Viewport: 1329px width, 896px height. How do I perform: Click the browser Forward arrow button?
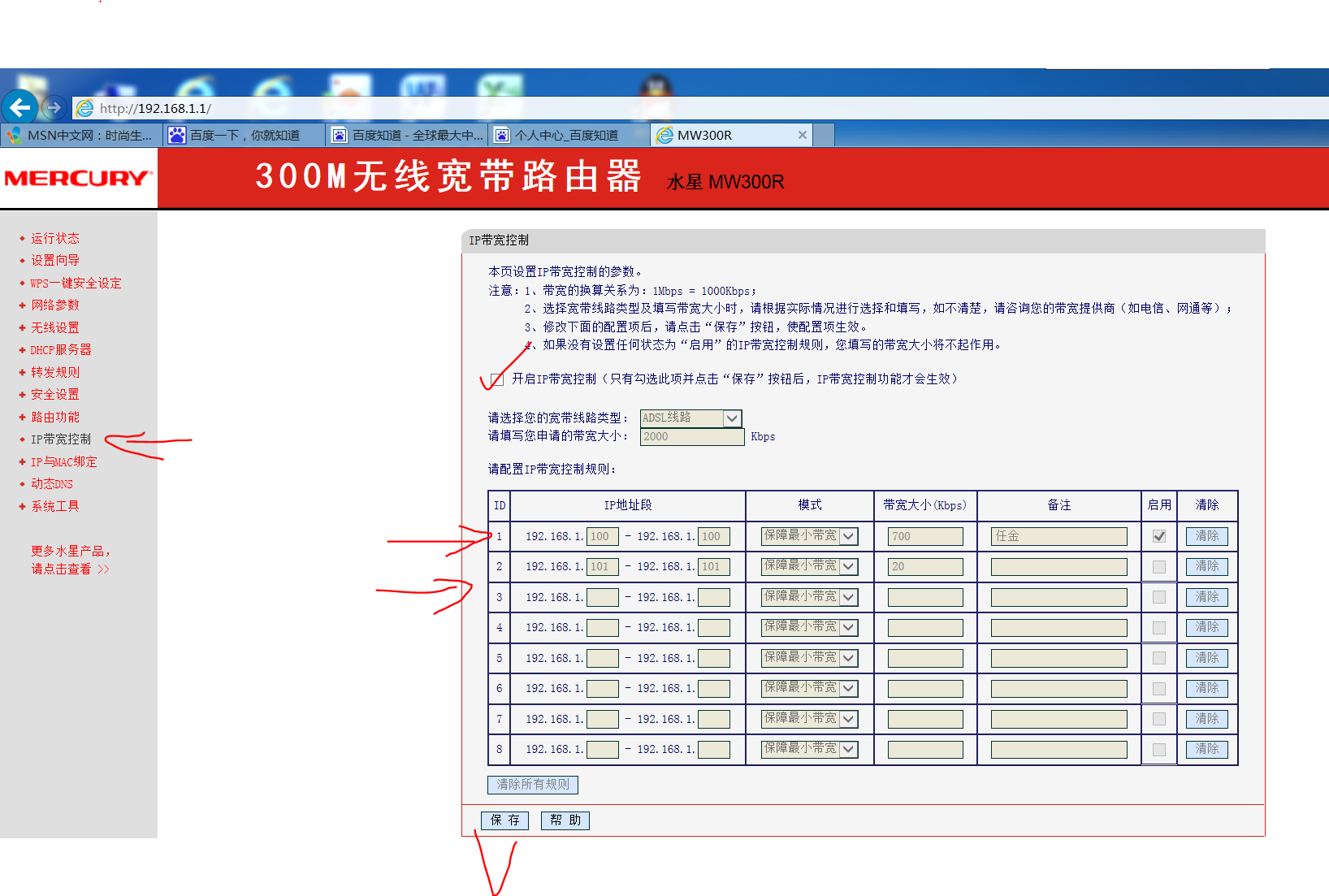[54, 107]
